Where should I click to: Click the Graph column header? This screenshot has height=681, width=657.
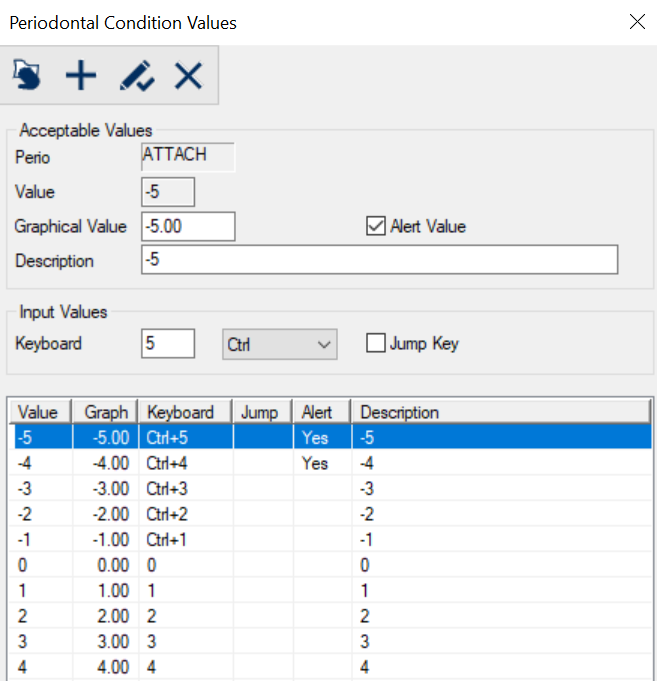click(105, 412)
